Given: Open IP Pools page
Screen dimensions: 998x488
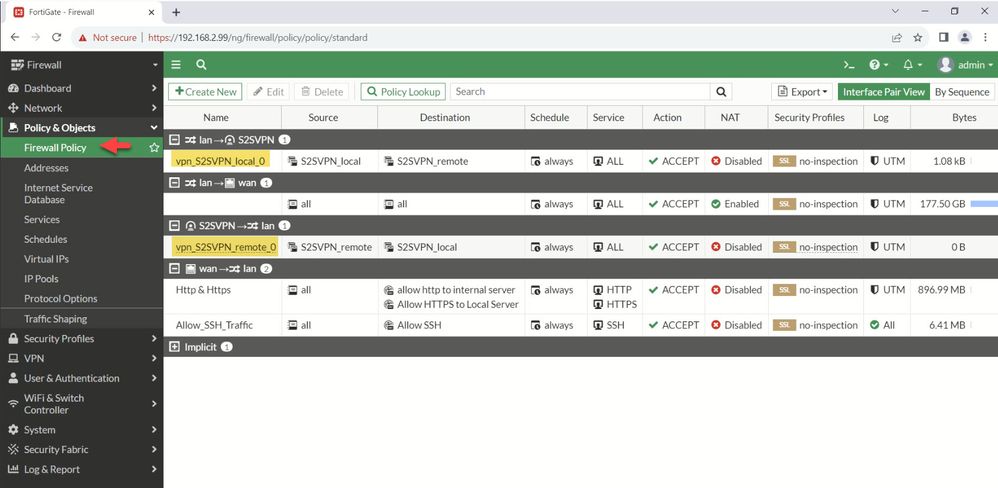Looking at the screenshot, I should pos(41,279).
